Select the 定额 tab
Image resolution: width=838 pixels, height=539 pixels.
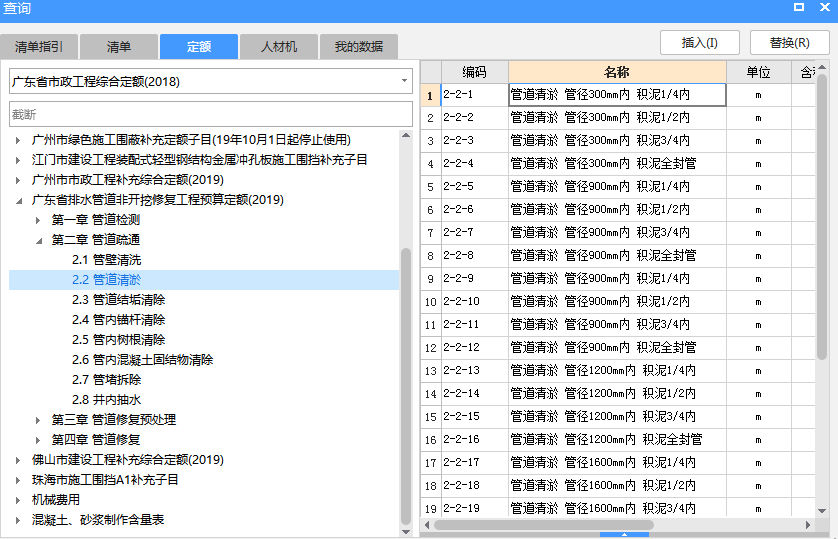click(x=199, y=46)
